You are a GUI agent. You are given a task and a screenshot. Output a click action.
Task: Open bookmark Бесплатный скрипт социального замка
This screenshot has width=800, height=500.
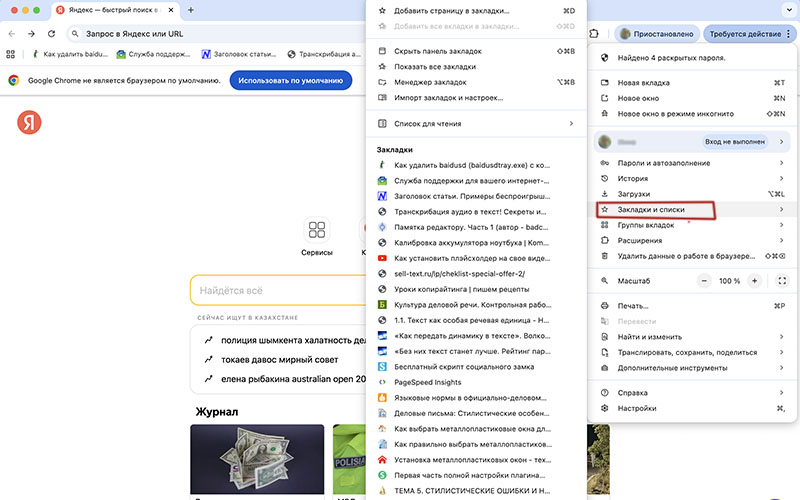point(476,367)
